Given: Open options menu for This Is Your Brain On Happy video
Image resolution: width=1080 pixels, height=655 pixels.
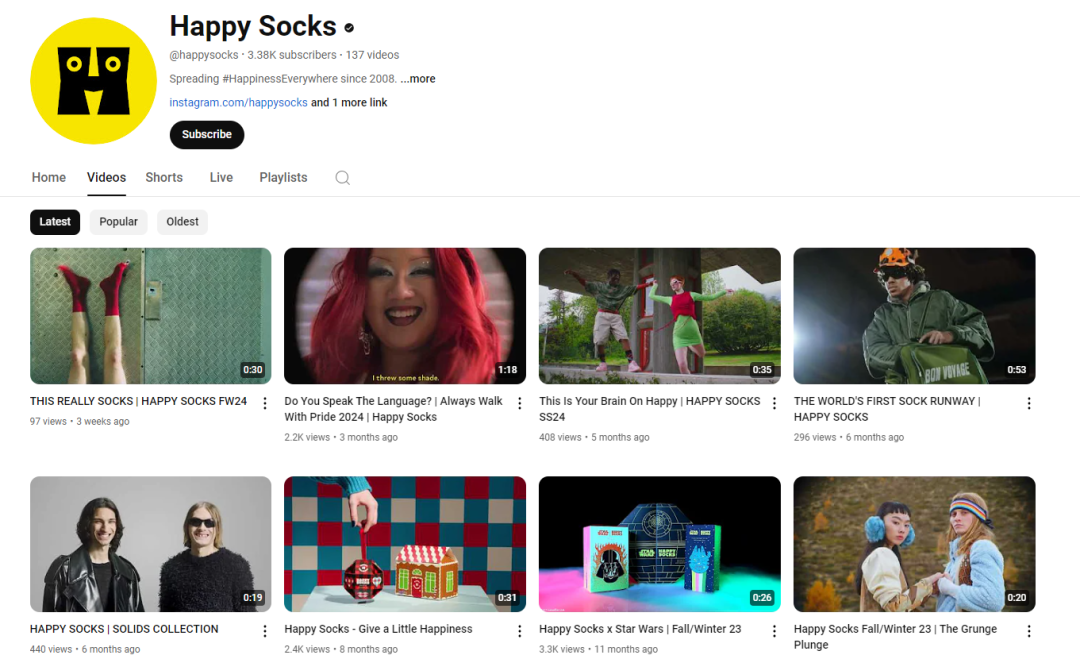Looking at the screenshot, I should (x=774, y=404).
